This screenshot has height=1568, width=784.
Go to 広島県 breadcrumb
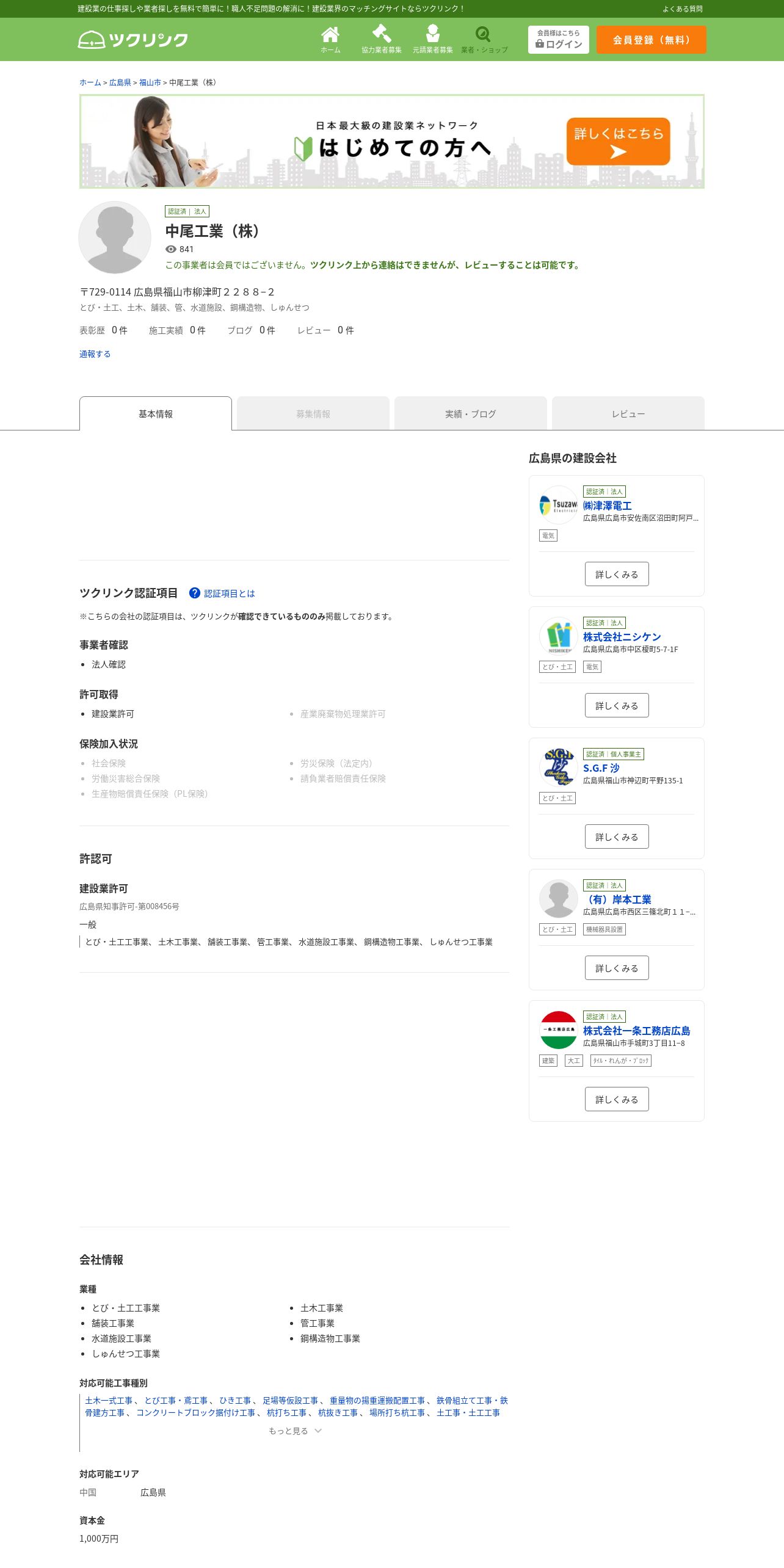(120, 82)
